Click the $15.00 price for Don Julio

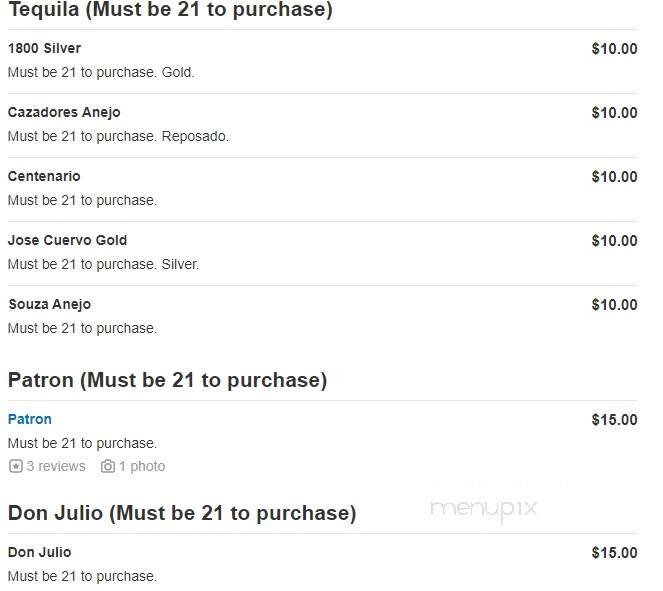click(614, 552)
